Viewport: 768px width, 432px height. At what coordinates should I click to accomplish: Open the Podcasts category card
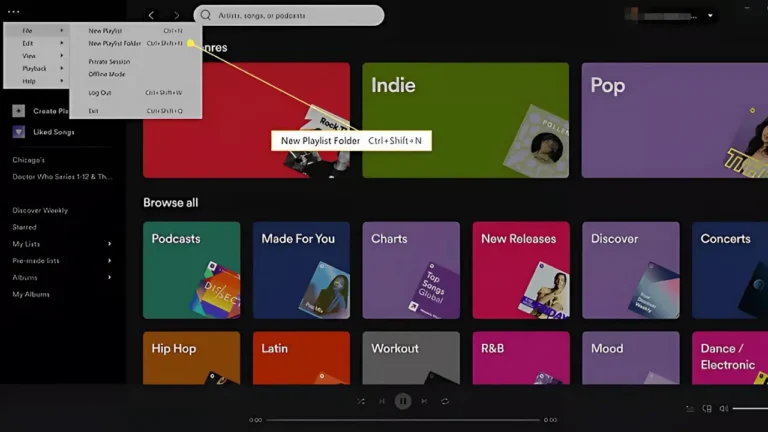pyautogui.click(x=192, y=270)
